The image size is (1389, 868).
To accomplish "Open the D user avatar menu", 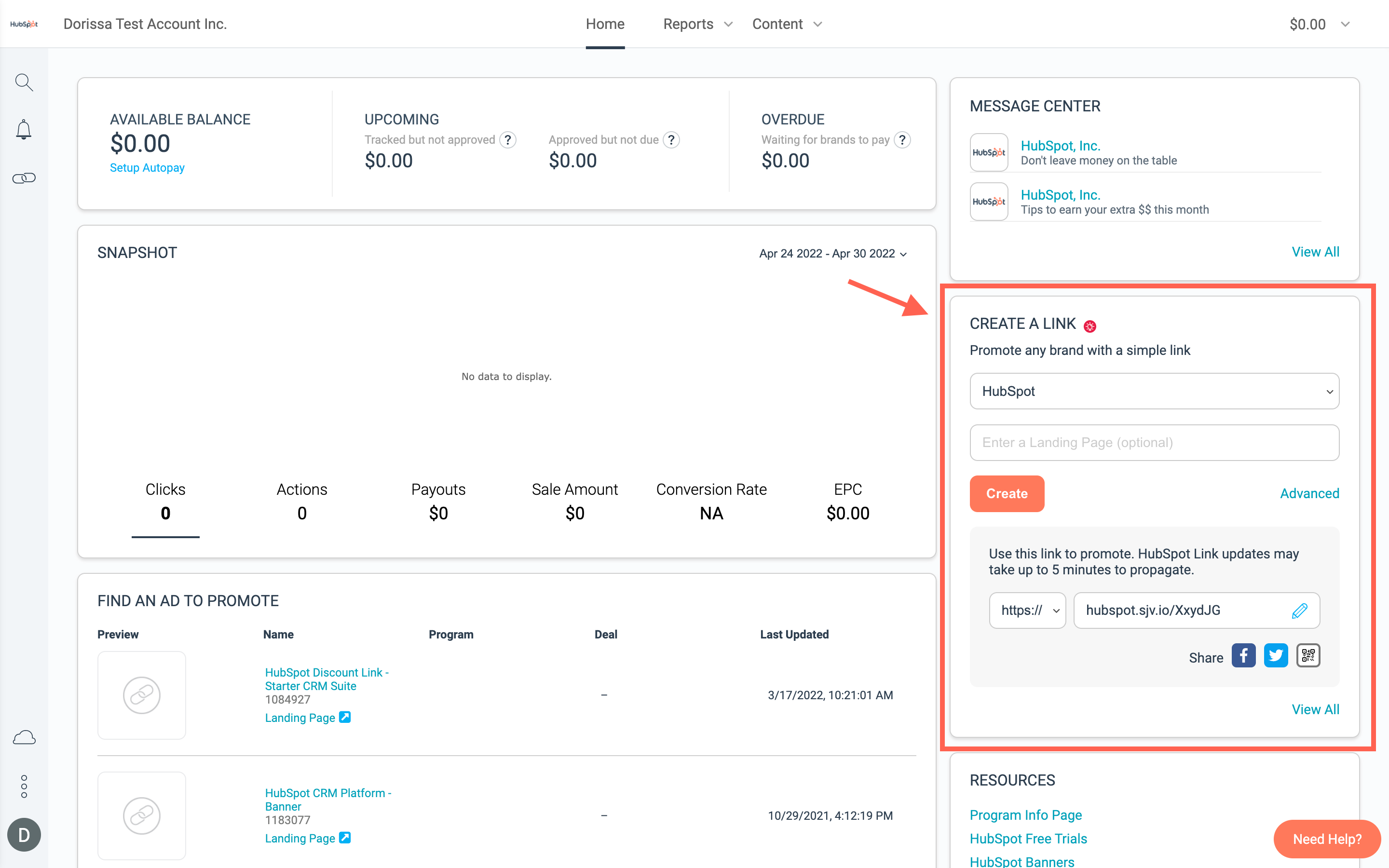I will coord(24,835).
